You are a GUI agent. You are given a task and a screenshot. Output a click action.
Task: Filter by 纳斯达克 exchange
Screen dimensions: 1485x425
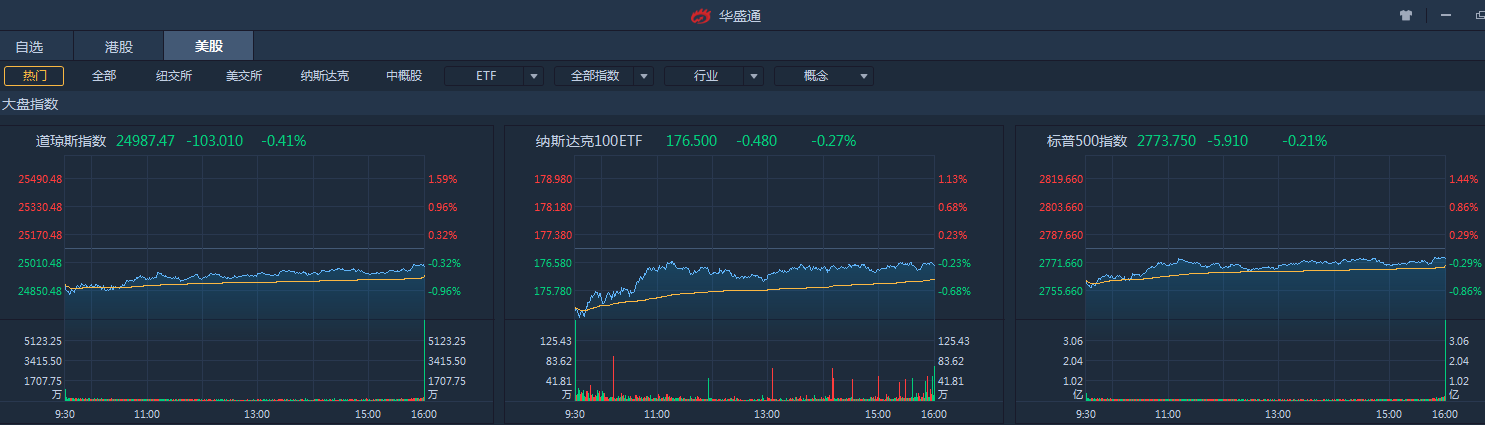[x=325, y=76]
